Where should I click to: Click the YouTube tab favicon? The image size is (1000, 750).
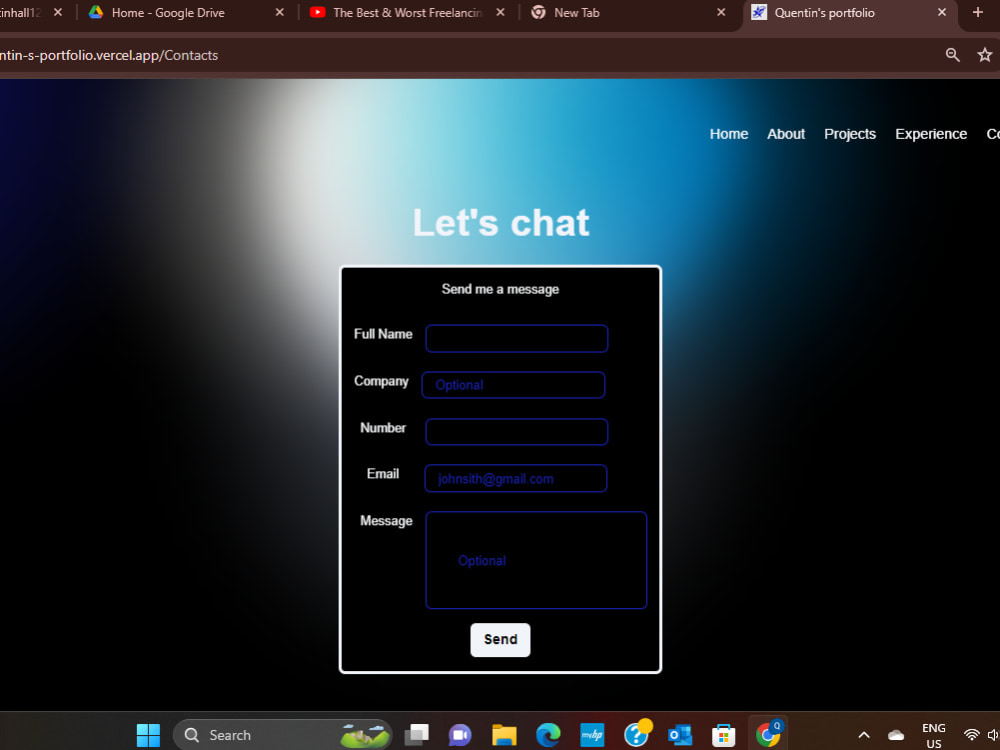click(x=318, y=12)
